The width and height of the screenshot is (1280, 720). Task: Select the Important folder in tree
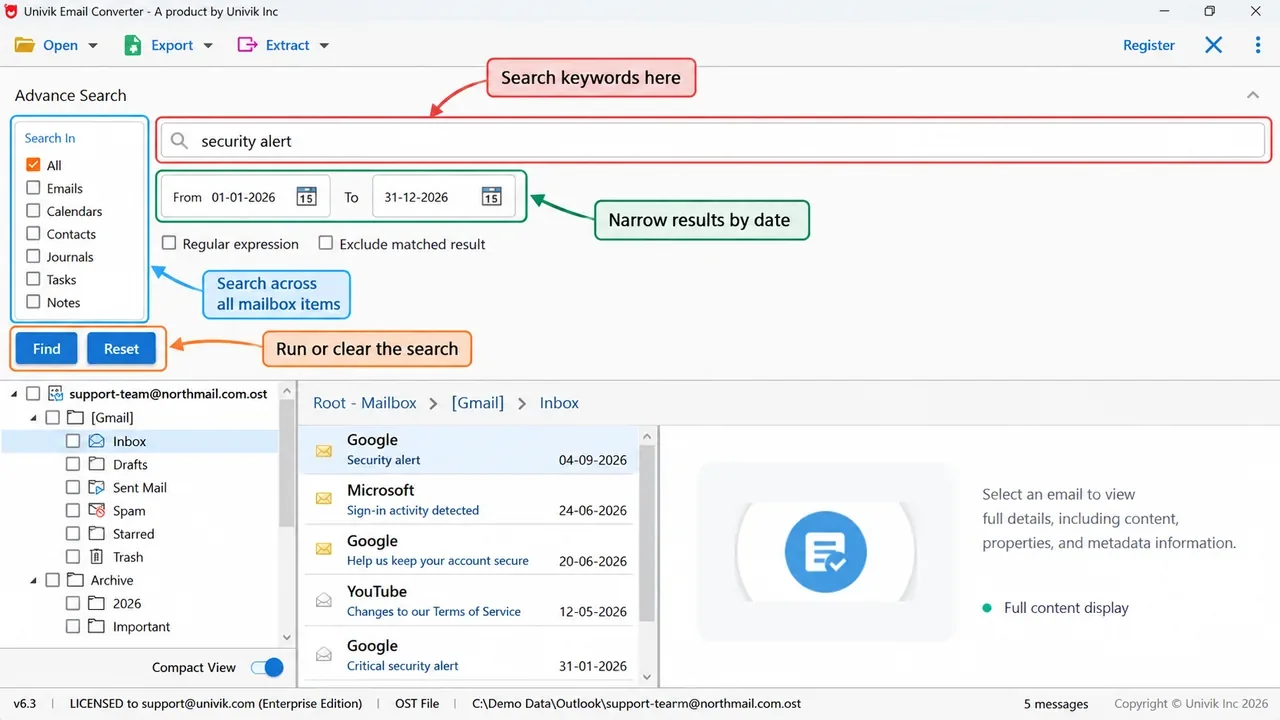pyautogui.click(x=141, y=627)
